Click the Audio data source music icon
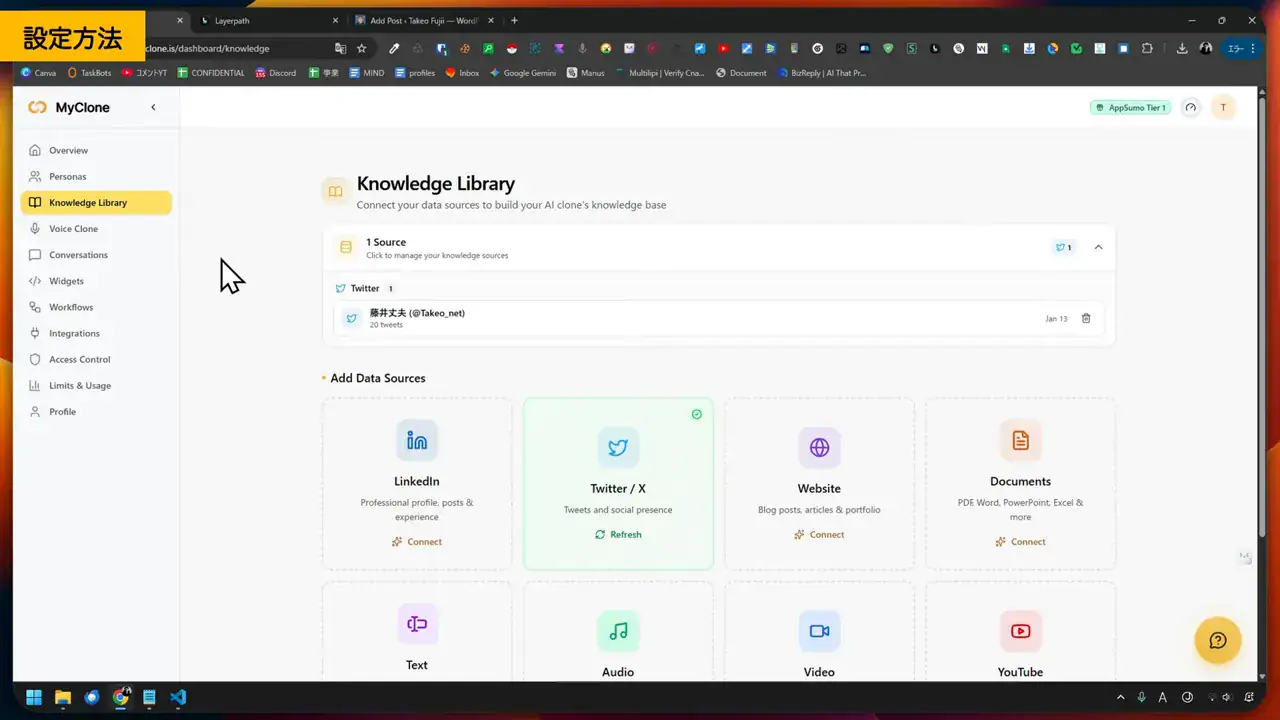 coord(617,631)
